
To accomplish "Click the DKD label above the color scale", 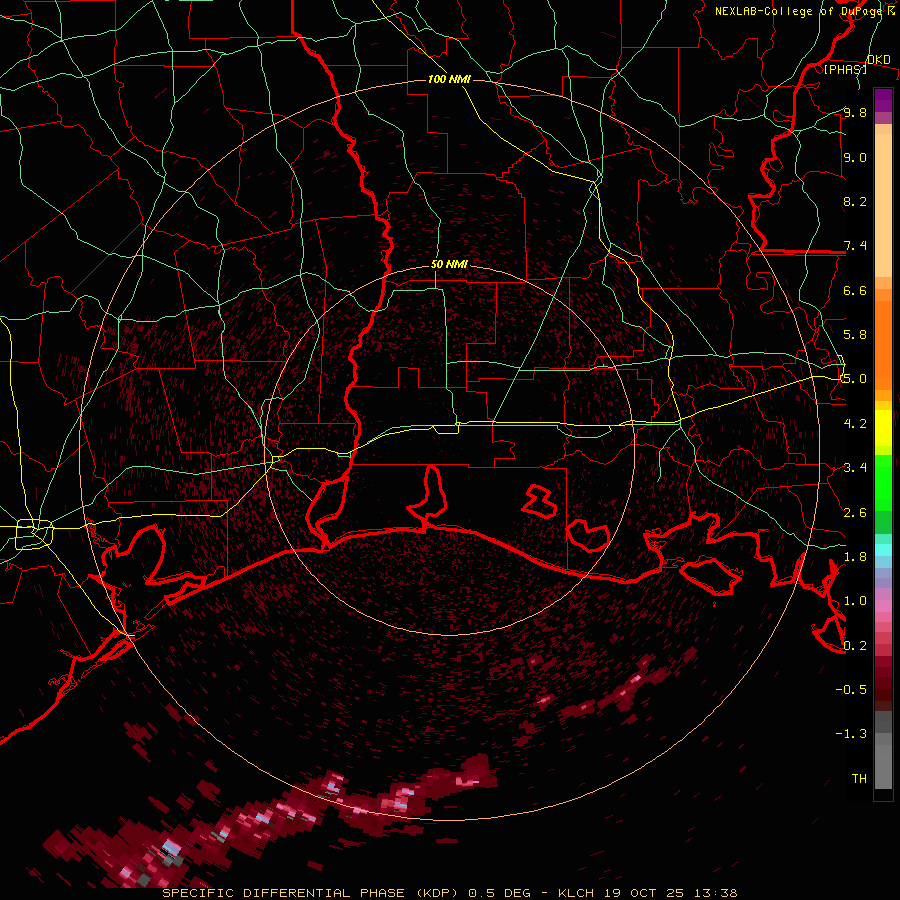I will pos(878,59).
